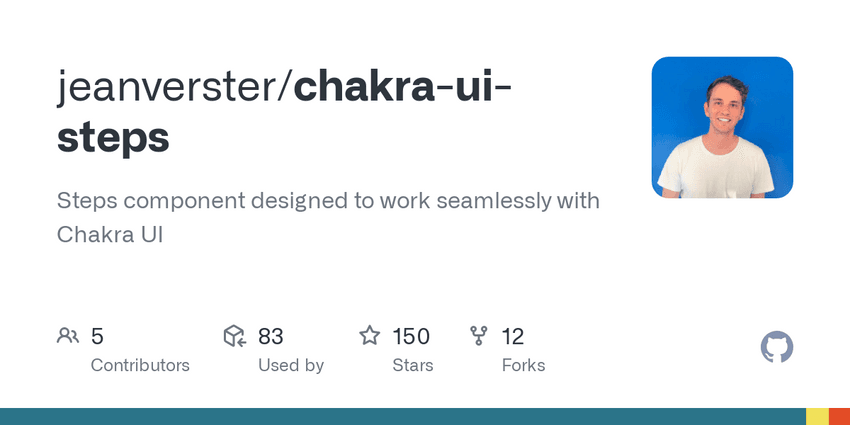Click the star icon

click(370, 336)
